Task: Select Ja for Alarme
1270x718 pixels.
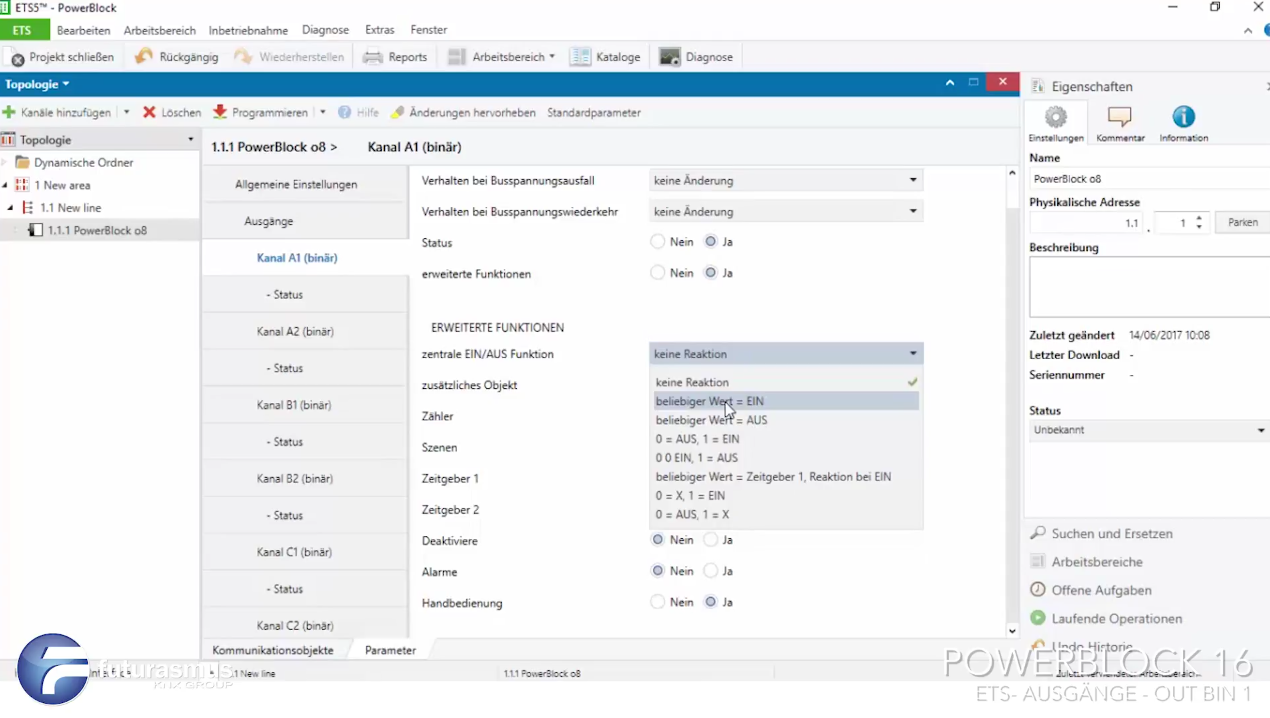Action: click(710, 571)
